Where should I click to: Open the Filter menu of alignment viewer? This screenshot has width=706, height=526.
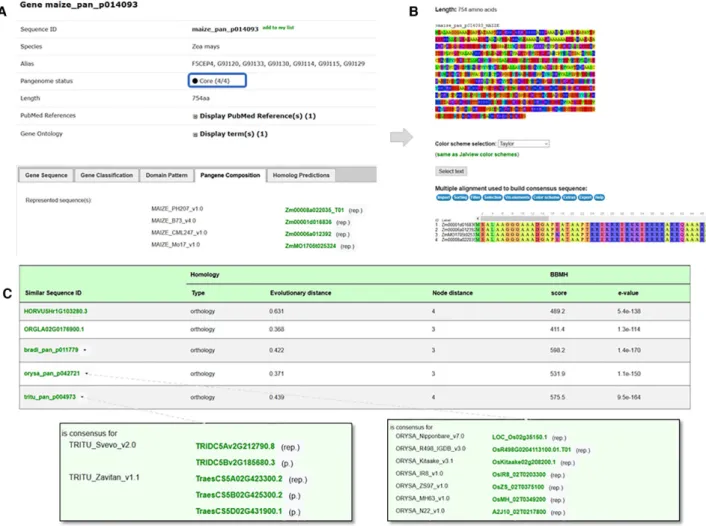pos(475,197)
